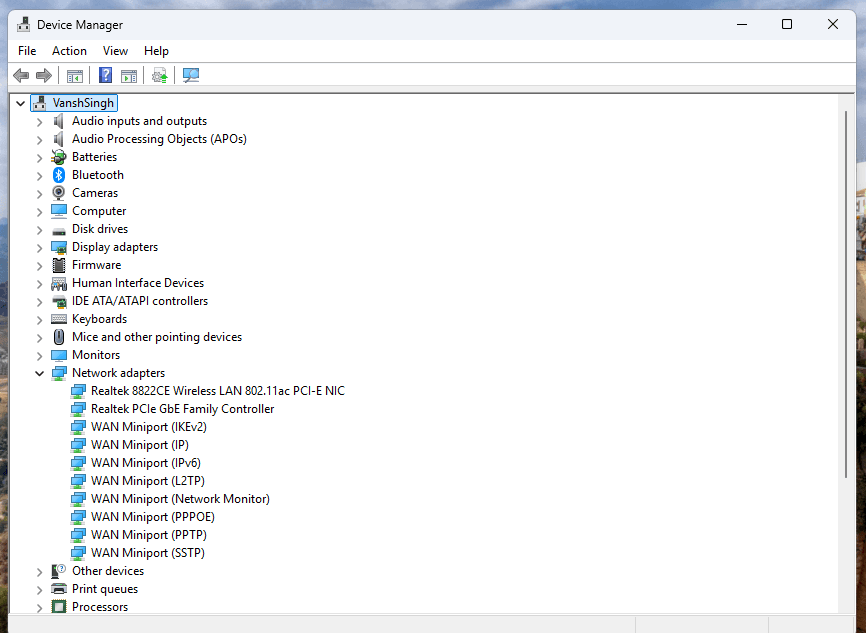Click Show/Hide Console Tree toolbar icon
Viewport: 866px width, 633px height.
(75, 75)
